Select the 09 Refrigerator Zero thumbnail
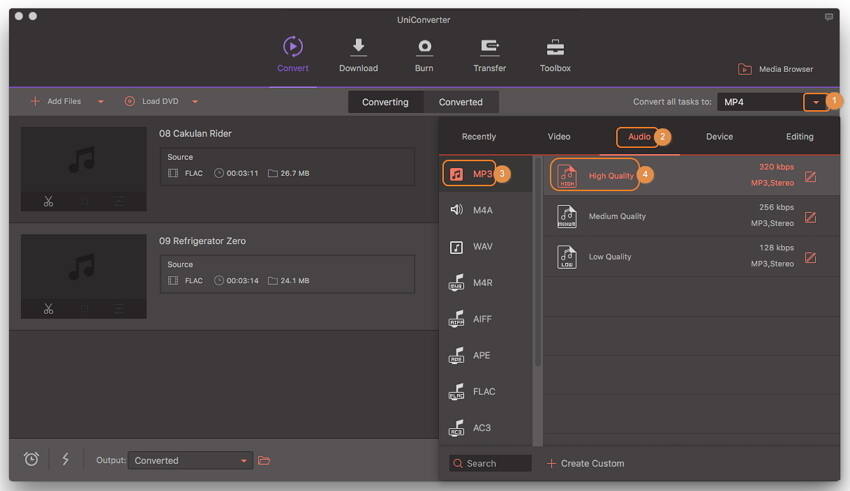 83,276
